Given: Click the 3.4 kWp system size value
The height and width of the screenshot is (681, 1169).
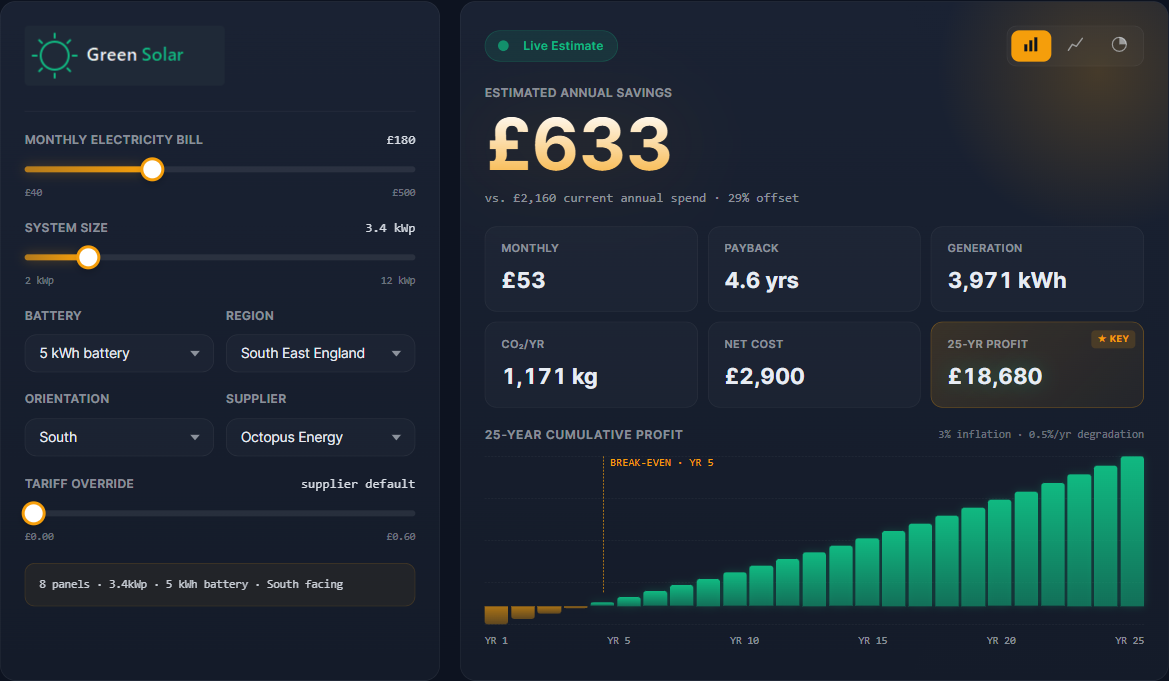Looking at the screenshot, I should (390, 228).
